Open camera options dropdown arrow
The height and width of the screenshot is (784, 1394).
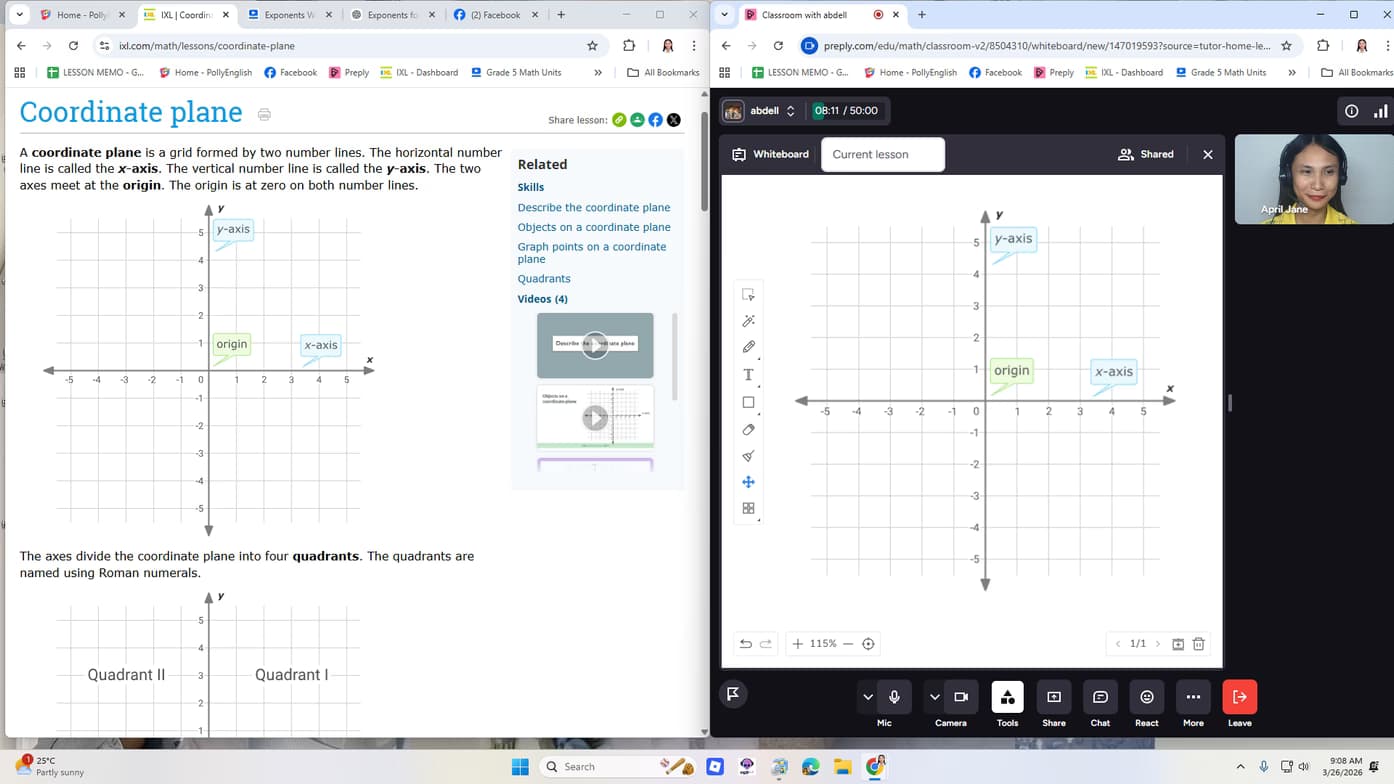click(x=934, y=697)
